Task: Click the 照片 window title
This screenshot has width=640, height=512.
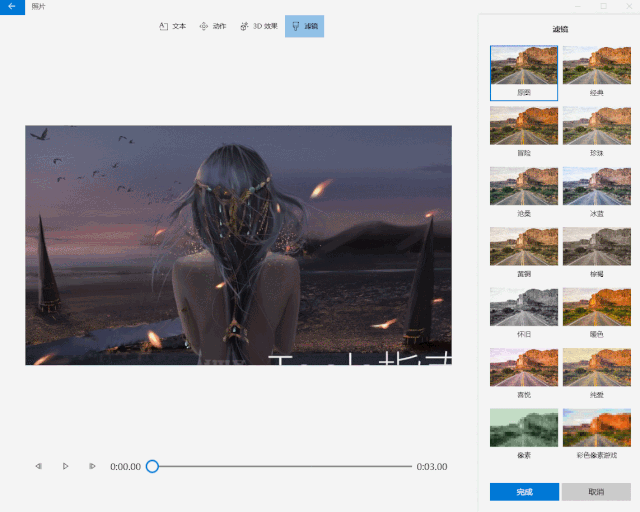Action: click(x=38, y=7)
